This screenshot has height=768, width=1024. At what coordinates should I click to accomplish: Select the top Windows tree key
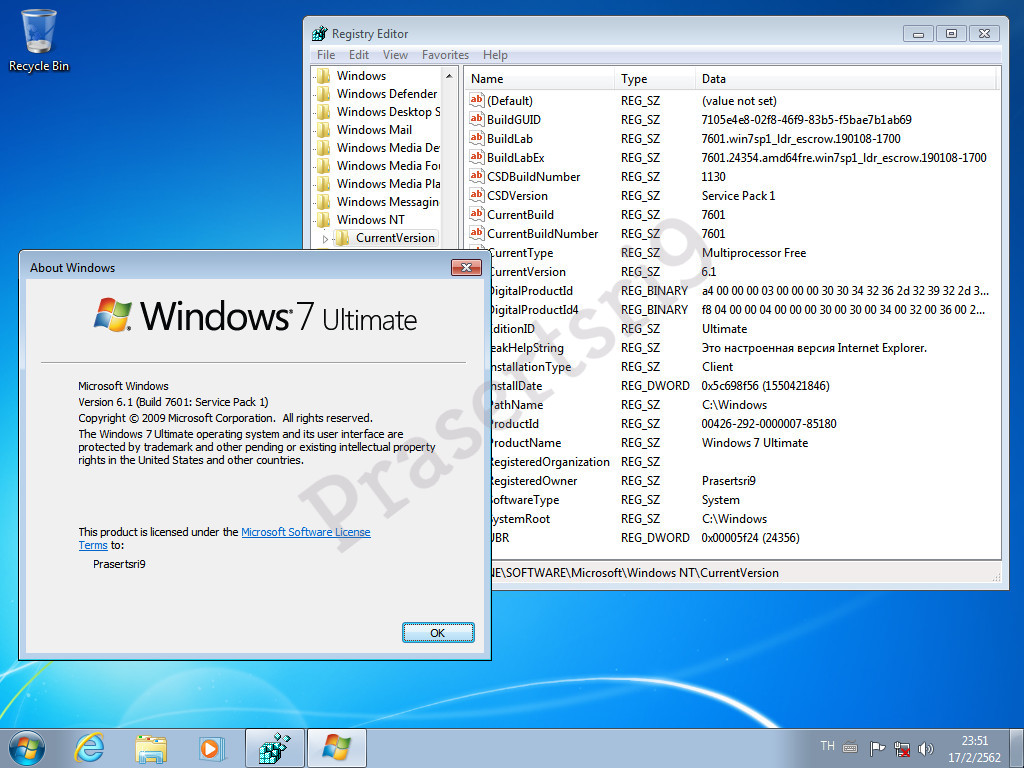[361, 76]
